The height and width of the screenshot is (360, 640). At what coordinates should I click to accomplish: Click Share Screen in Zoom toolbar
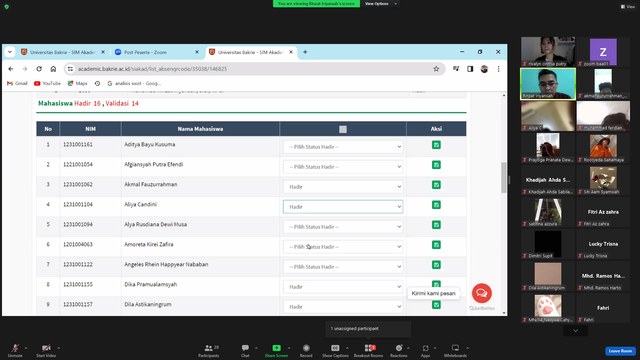point(276,351)
